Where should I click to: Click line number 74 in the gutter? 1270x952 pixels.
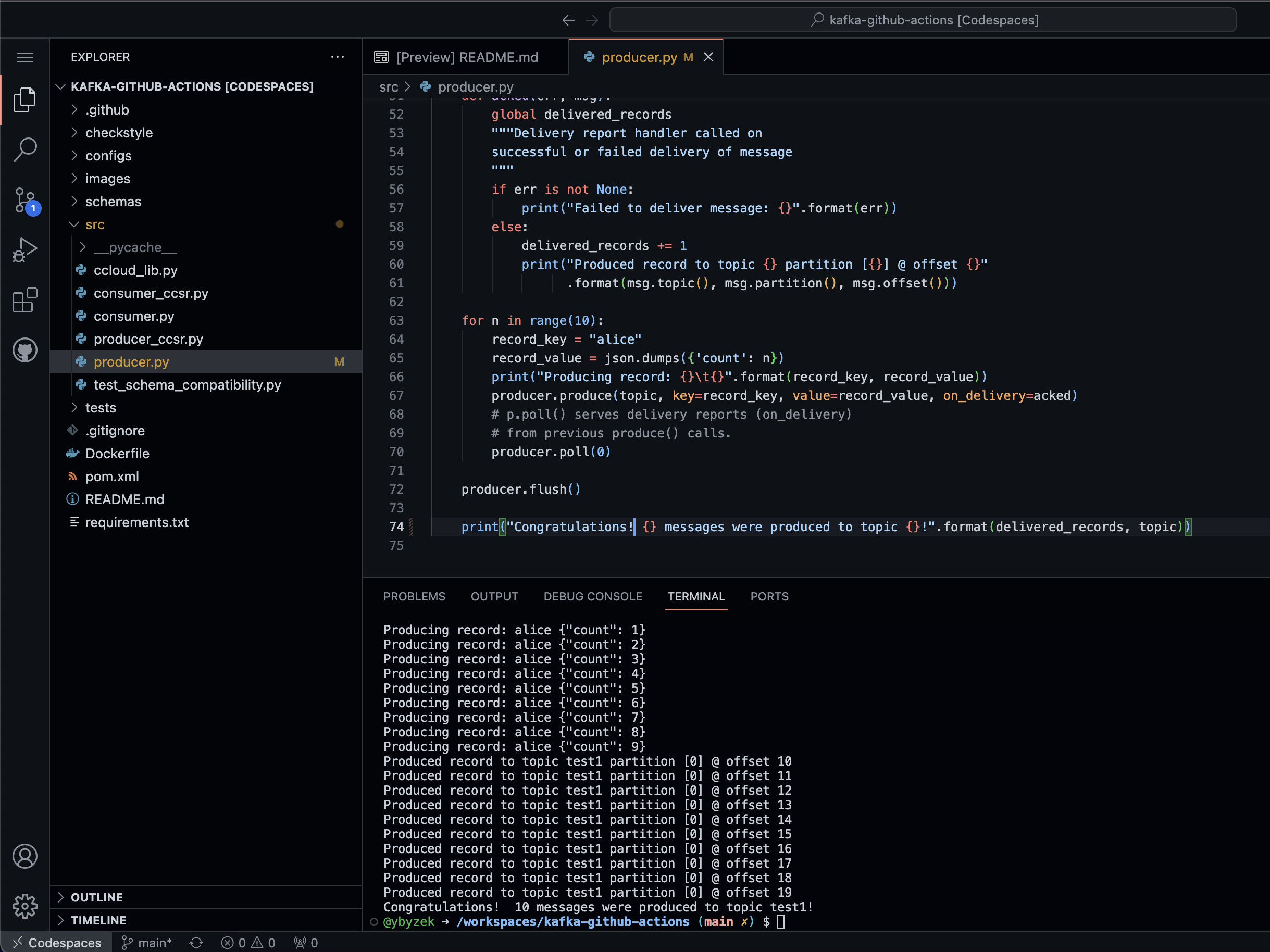(396, 527)
